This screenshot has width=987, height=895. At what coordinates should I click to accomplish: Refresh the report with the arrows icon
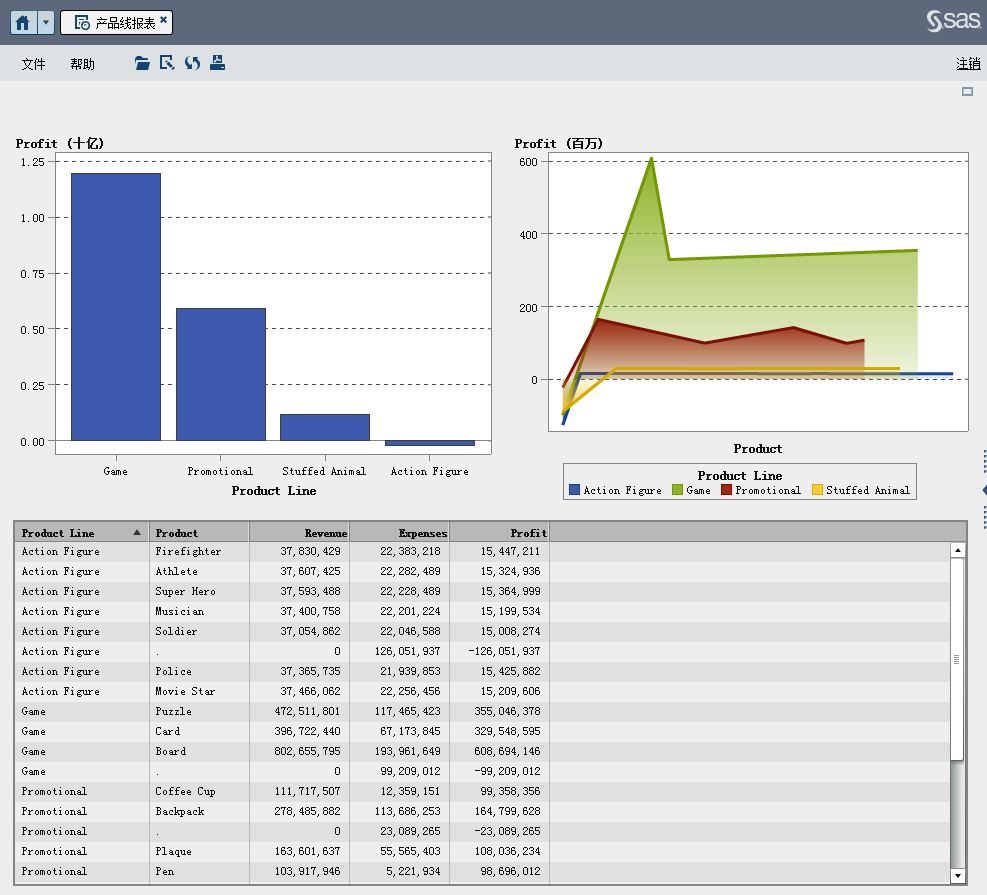click(x=192, y=63)
